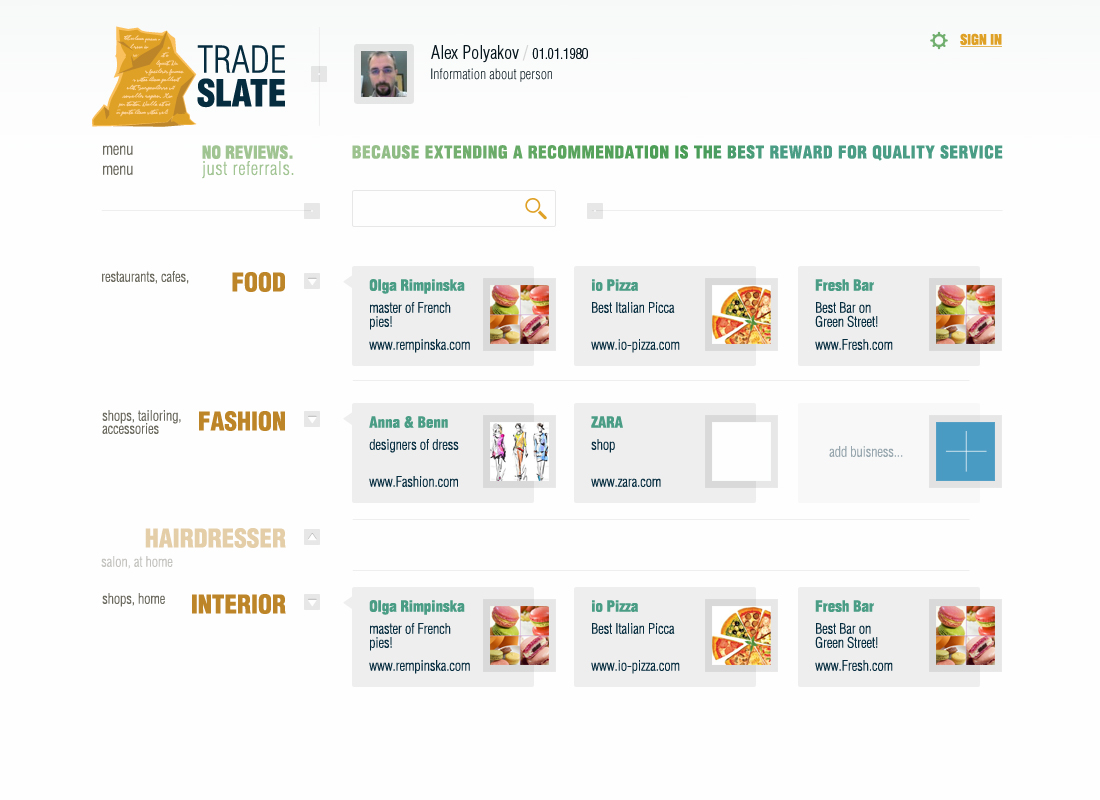Open the www.rempinska.com link in Food row
This screenshot has width=1100, height=800.
(419, 345)
